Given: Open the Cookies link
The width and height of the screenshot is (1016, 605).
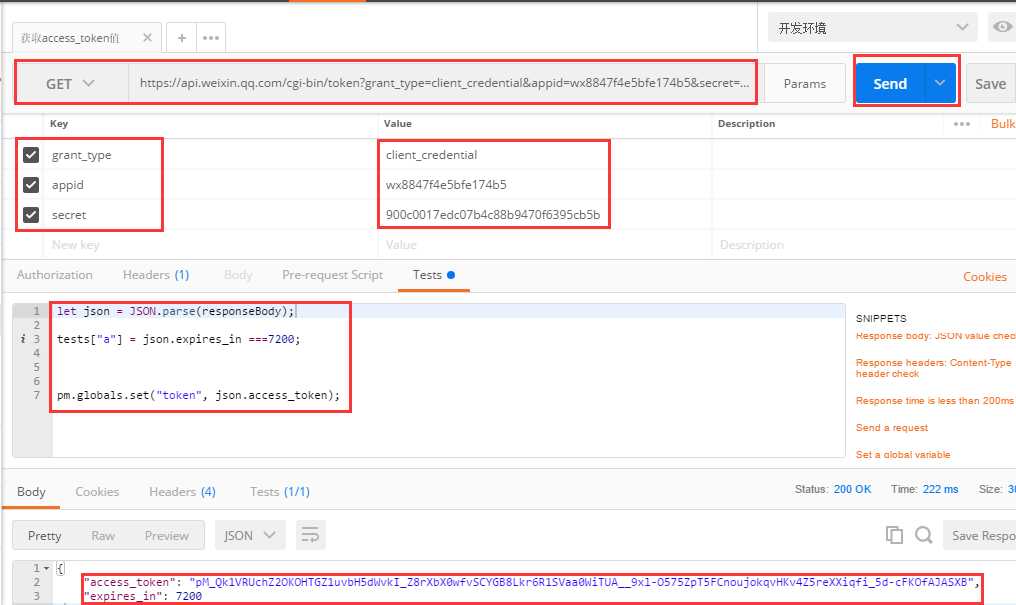Looking at the screenshot, I should coord(985,277).
